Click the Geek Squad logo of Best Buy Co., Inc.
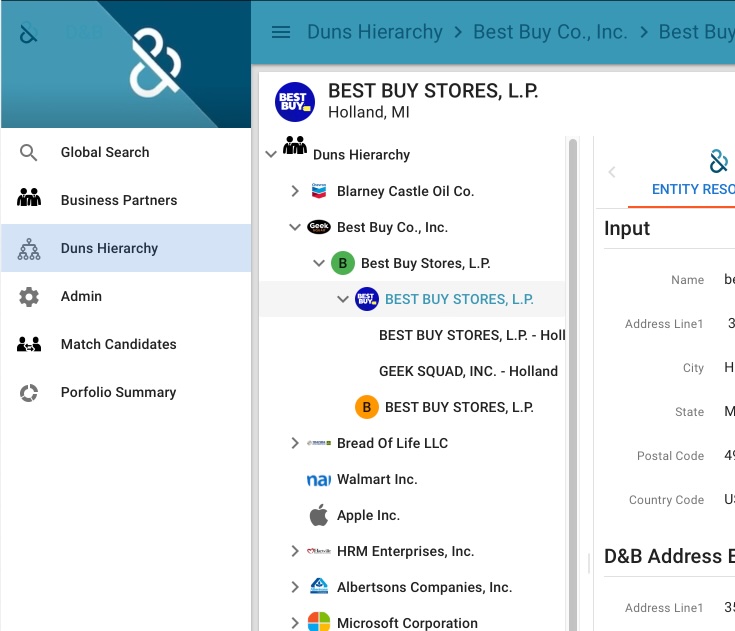The width and height of the screenshot is (735, 631). point(319,227)
